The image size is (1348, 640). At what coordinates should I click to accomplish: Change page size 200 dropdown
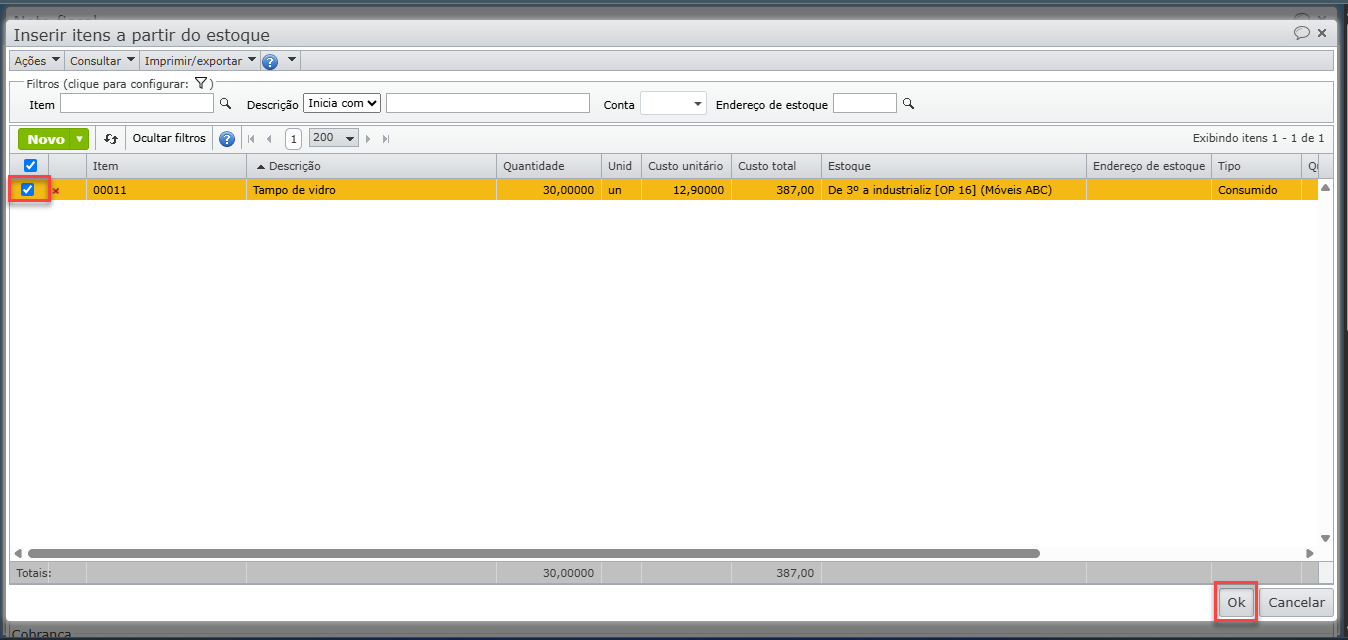(x=334, y=139)
